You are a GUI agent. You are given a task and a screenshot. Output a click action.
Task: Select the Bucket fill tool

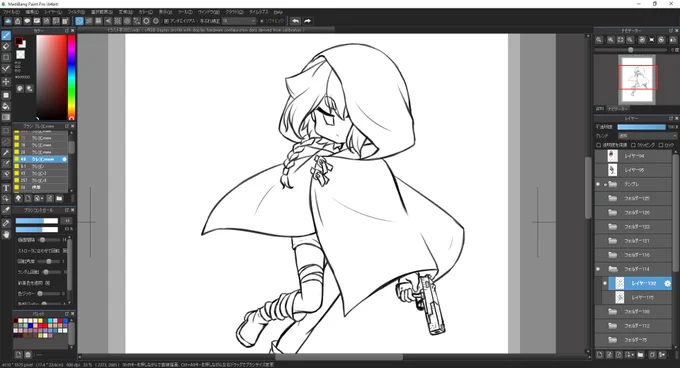coord(6,106)
